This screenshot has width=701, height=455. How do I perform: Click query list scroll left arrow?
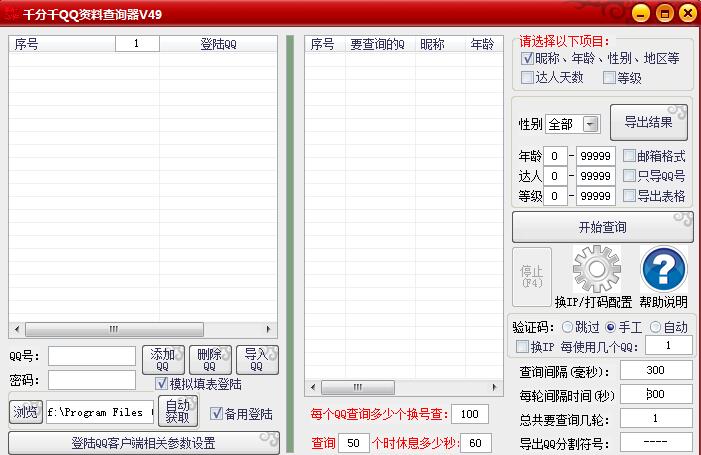pos(312,387)
